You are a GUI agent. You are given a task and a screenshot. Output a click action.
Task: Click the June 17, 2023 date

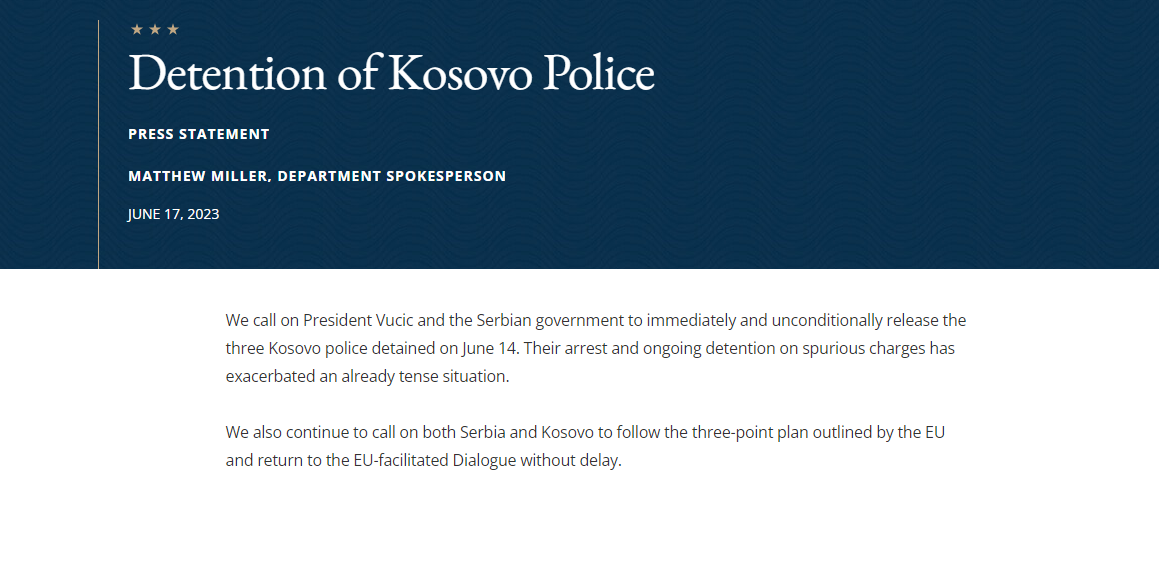pos(174,214)
